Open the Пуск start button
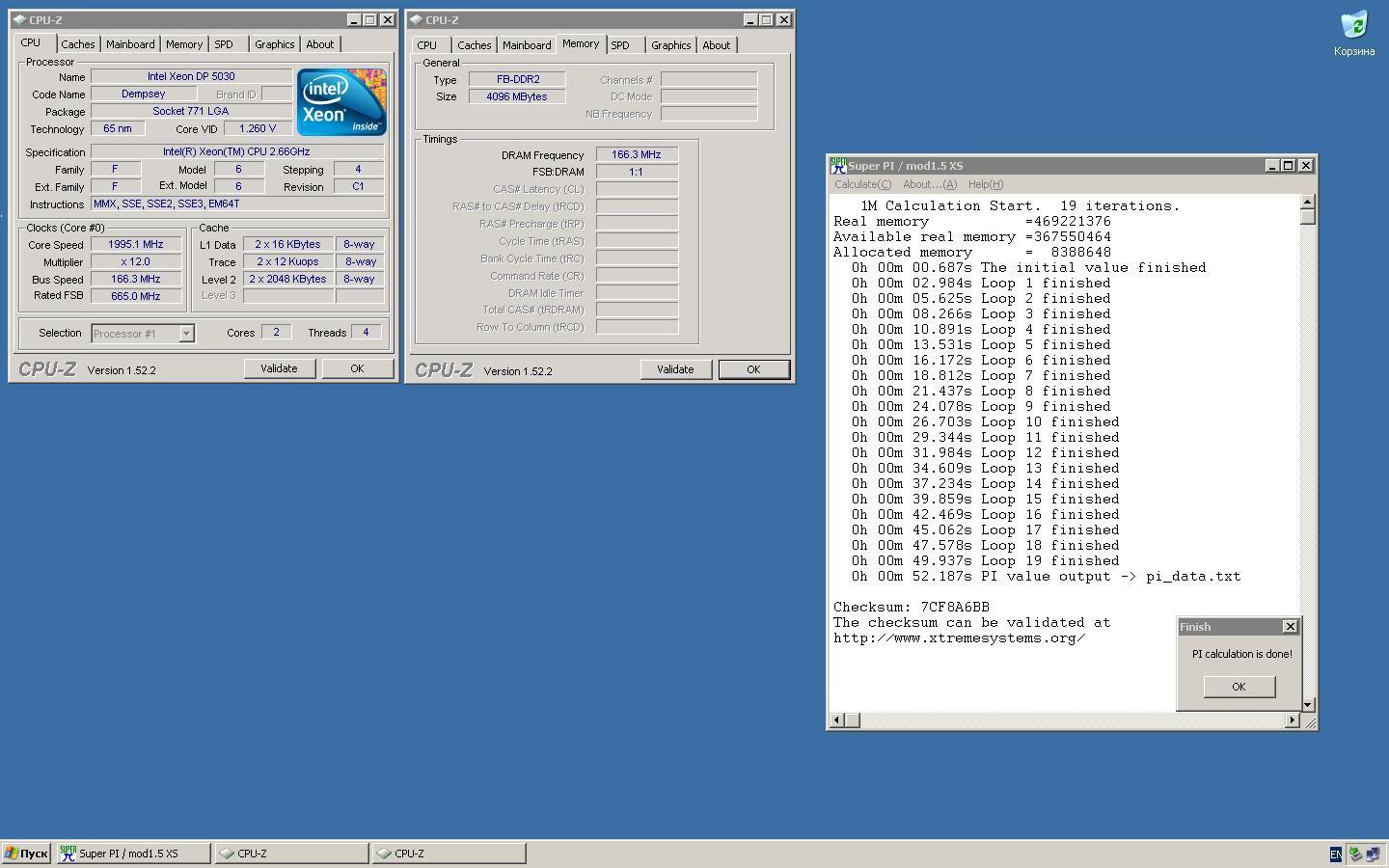This screenshot has width=1389, height=868. pyautogui.click(x=26, y=854)
